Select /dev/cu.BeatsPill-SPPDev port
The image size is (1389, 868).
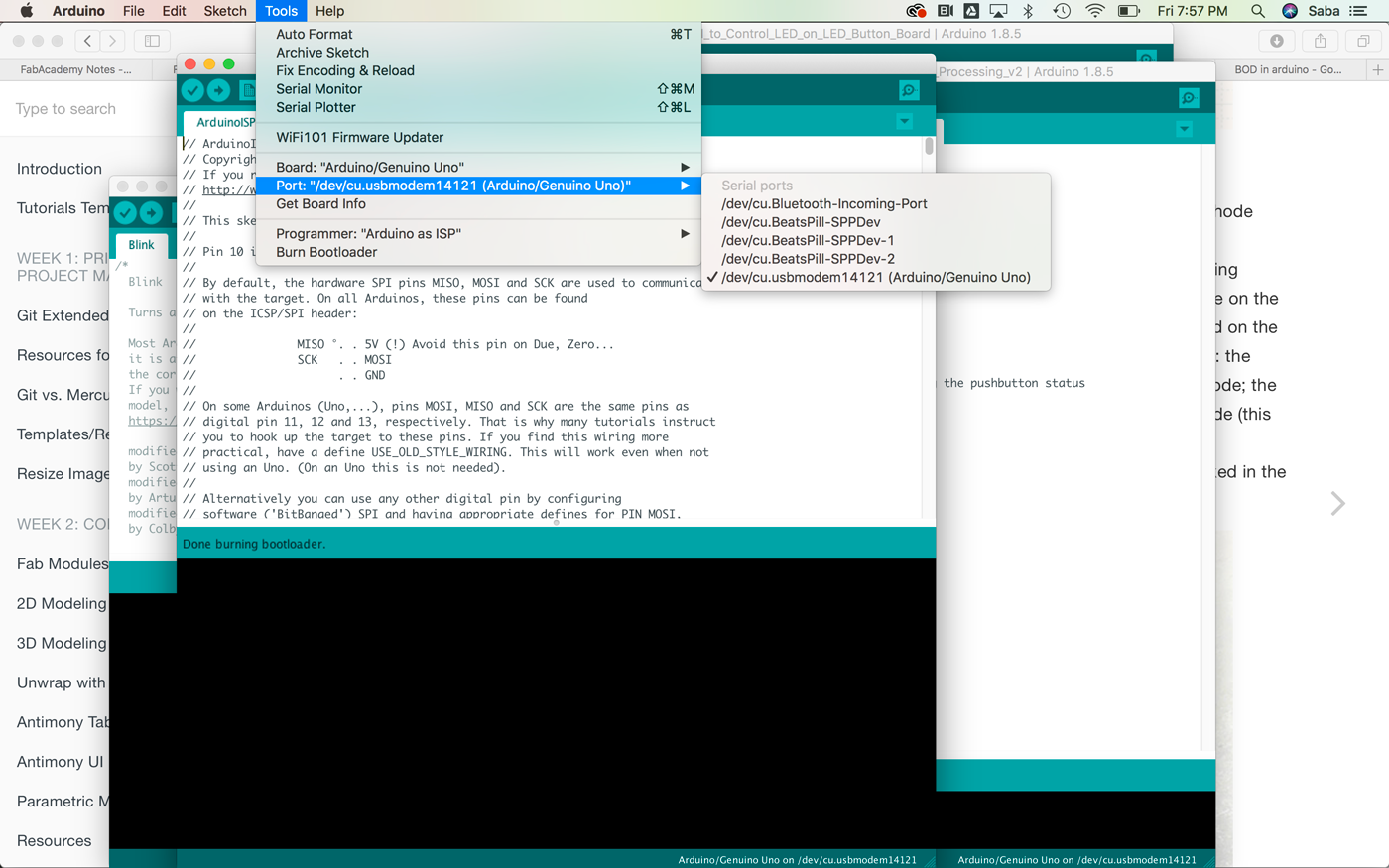pos(876,222)
